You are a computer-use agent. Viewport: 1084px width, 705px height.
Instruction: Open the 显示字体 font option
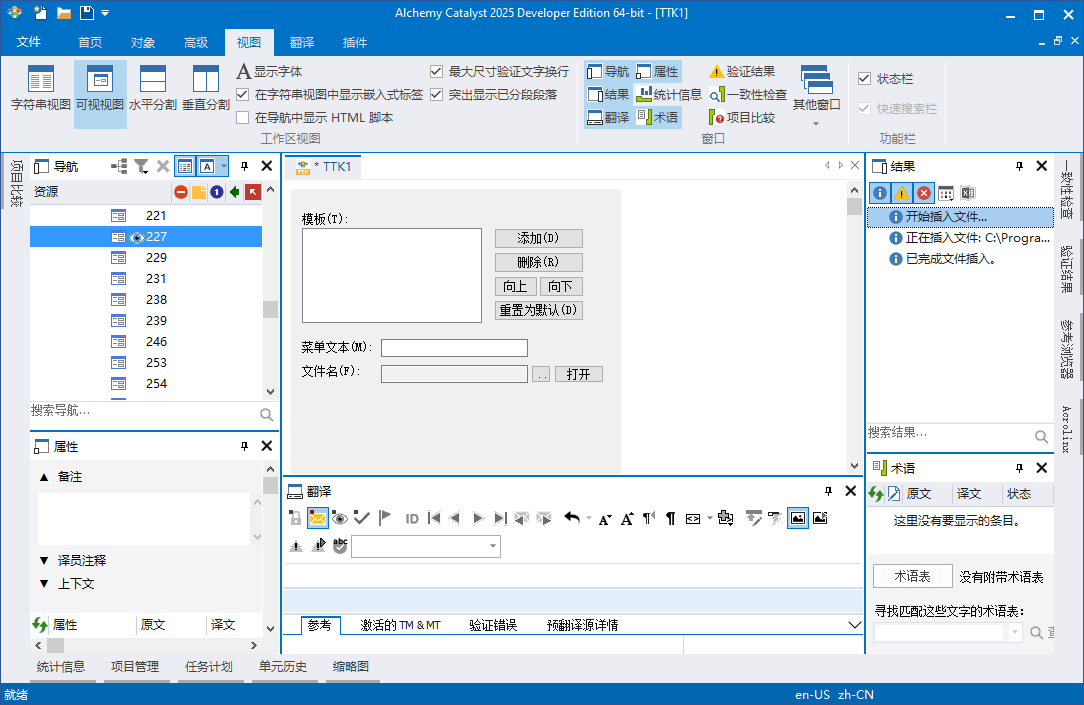coord(270,72)
